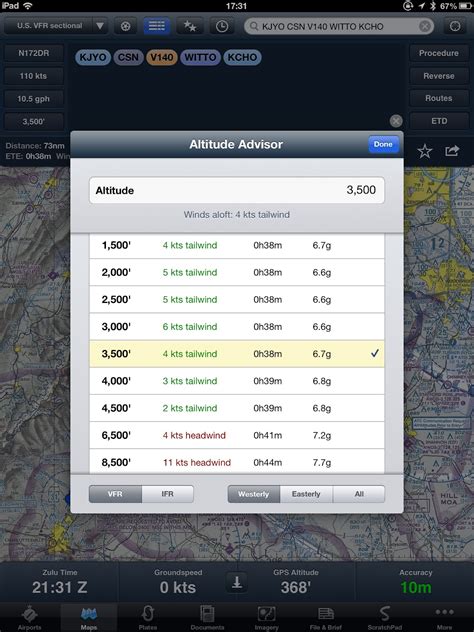Tap the Altitude input field

pos(237,190)
